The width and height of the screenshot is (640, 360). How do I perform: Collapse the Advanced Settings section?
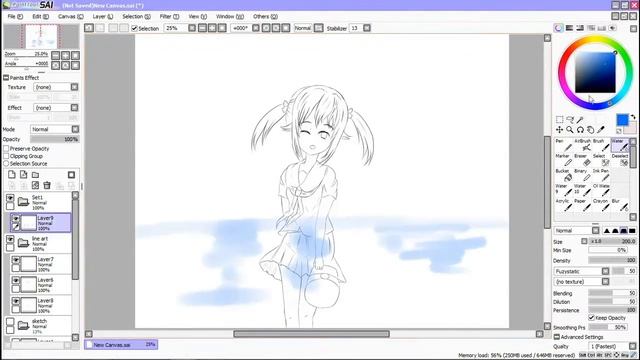click(557, 337)
